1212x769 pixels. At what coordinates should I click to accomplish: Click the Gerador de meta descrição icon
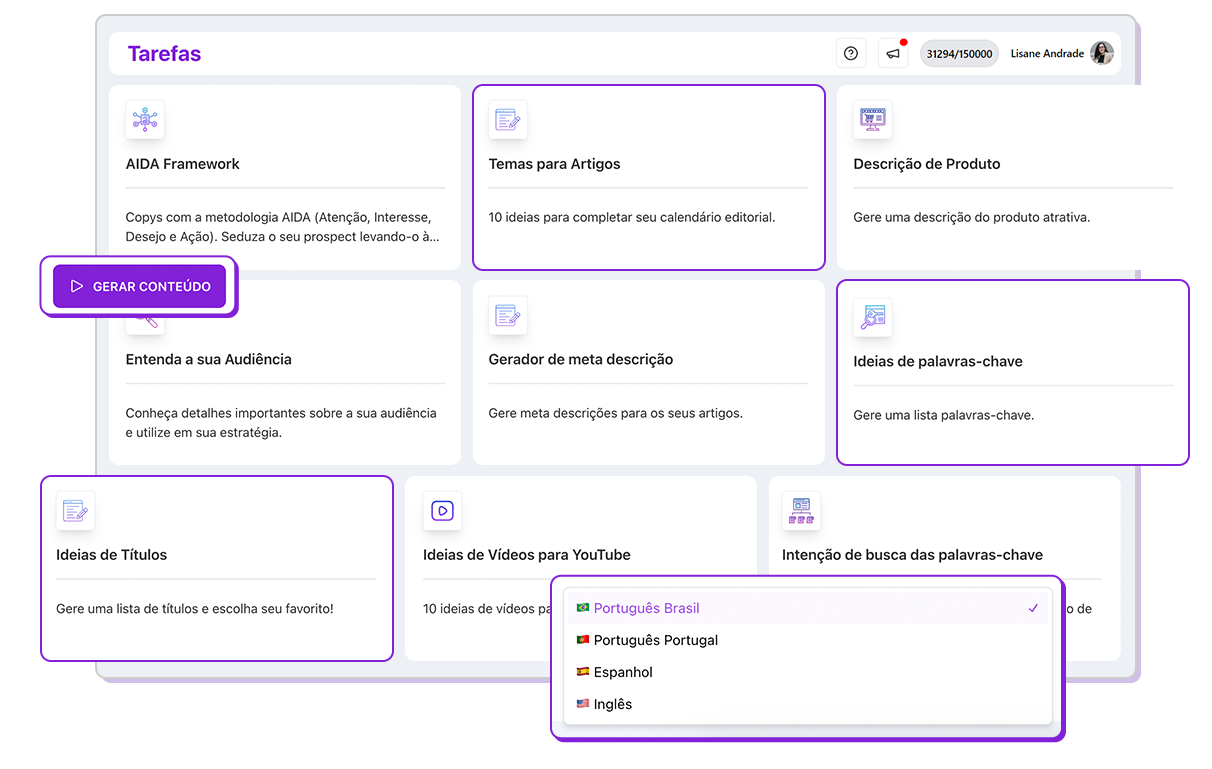[508, 316]
